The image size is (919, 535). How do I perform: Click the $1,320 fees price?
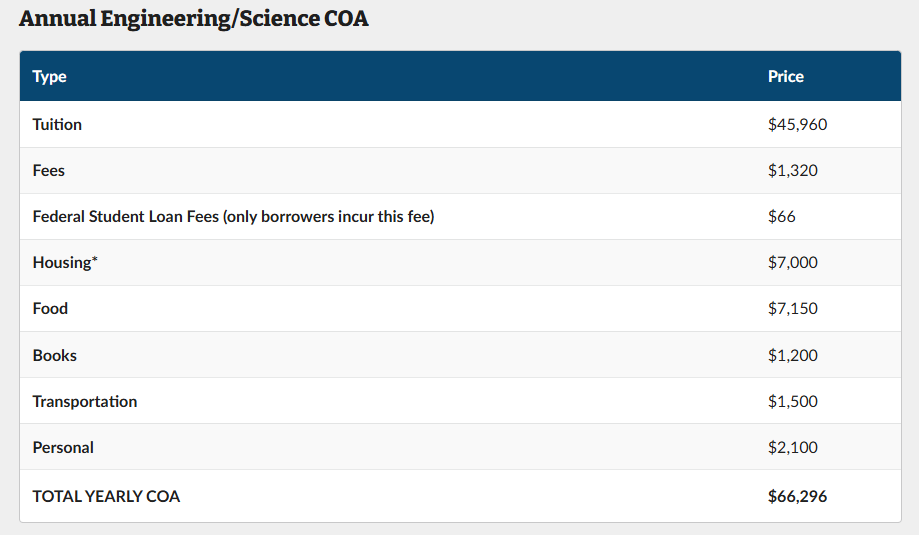[x=793, y=171]
